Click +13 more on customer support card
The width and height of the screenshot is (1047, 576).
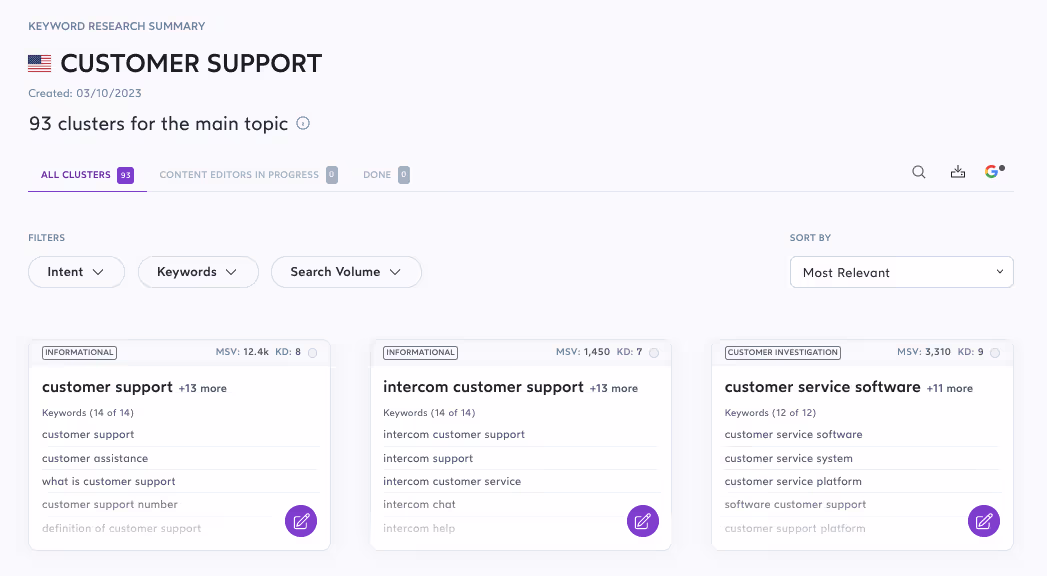tap(202, 388)
